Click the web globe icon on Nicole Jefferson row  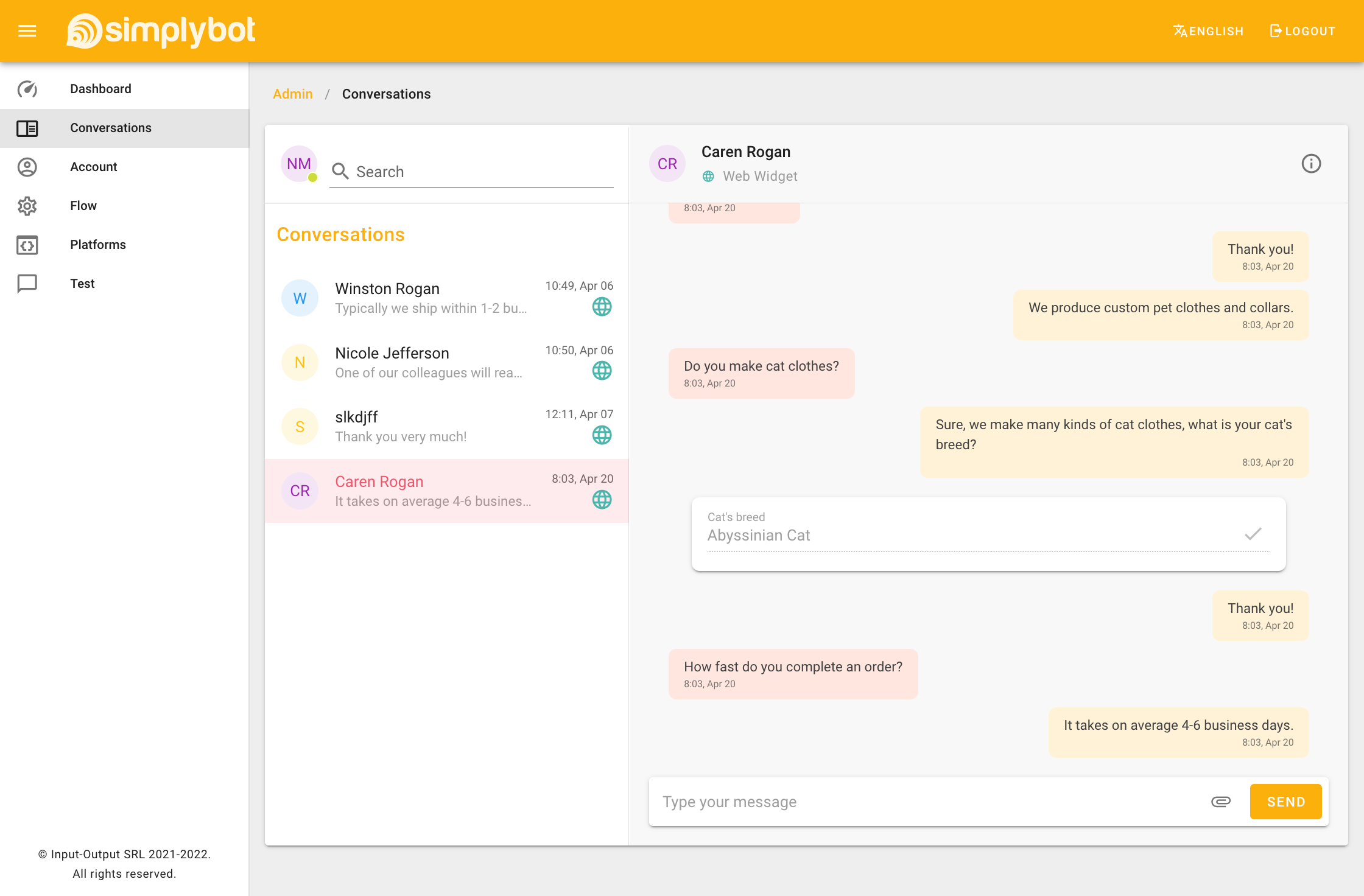click(x=602, y=371)
